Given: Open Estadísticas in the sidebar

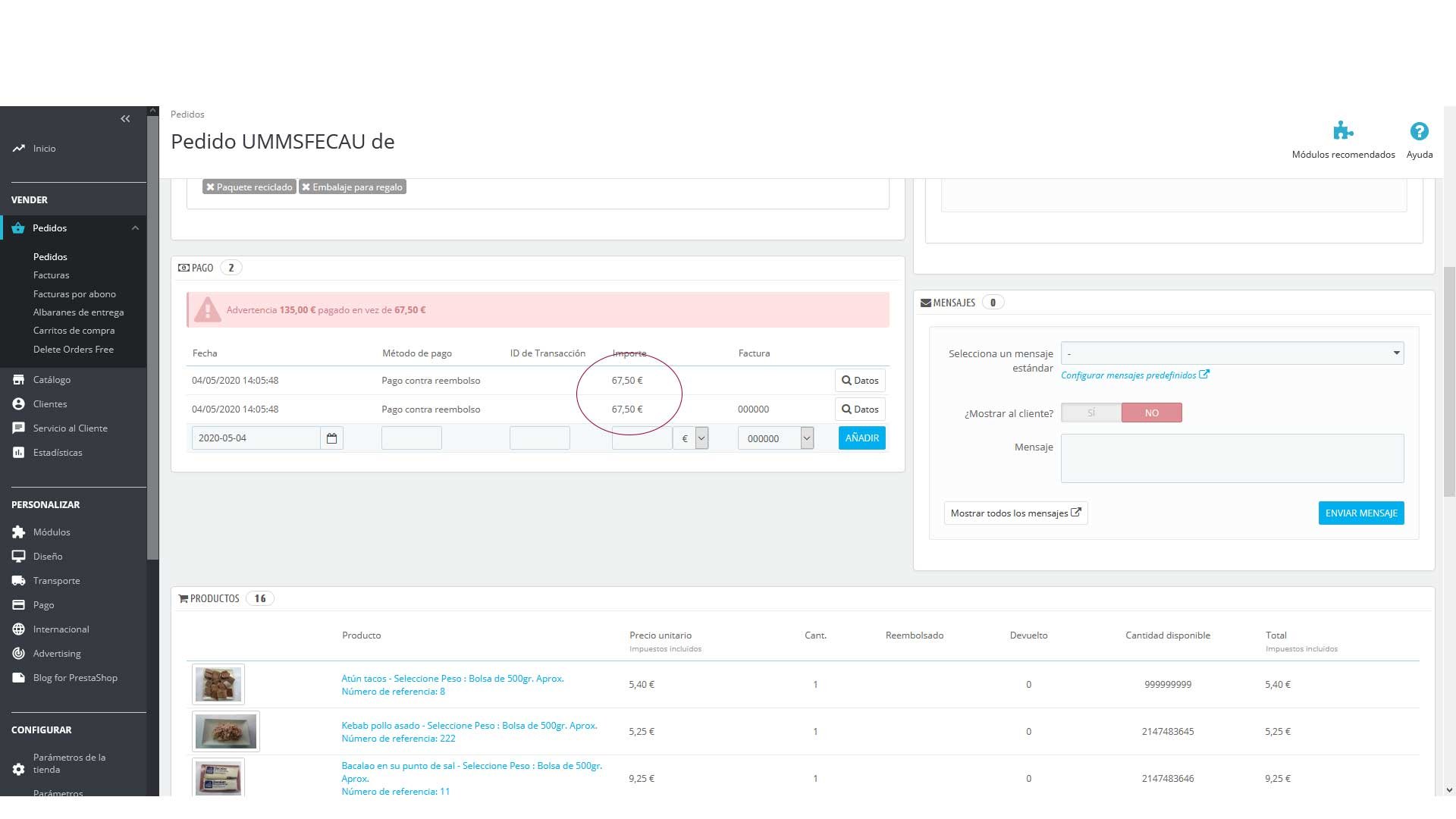Looking at the screenshot, I should click(58, 452).
